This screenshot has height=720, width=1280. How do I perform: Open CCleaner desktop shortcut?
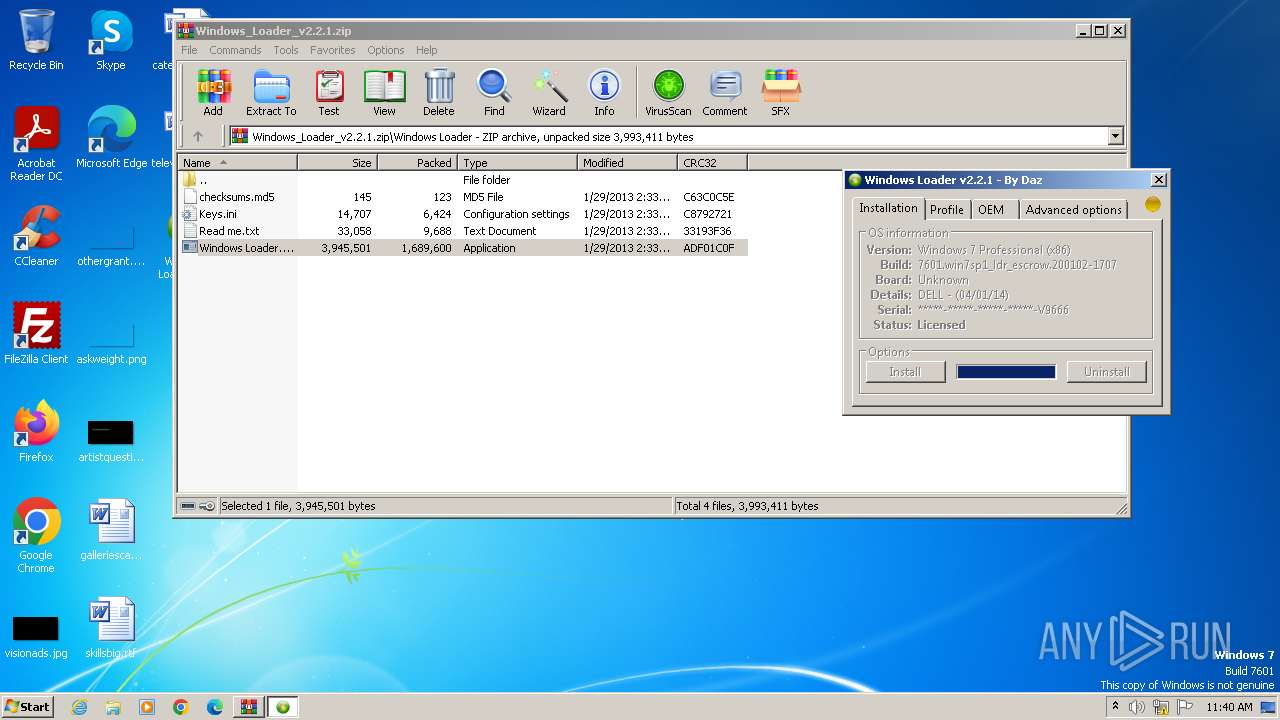pos(36,235)
